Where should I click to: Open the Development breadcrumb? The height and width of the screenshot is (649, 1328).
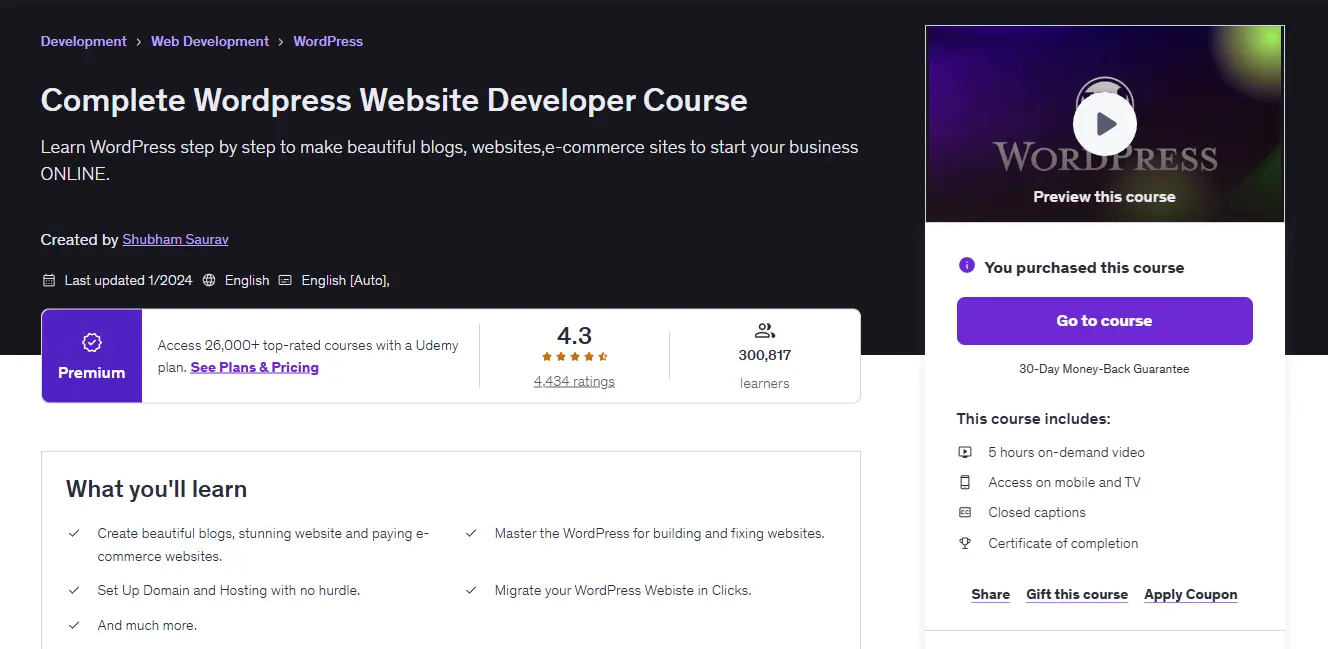coord(84,41)
